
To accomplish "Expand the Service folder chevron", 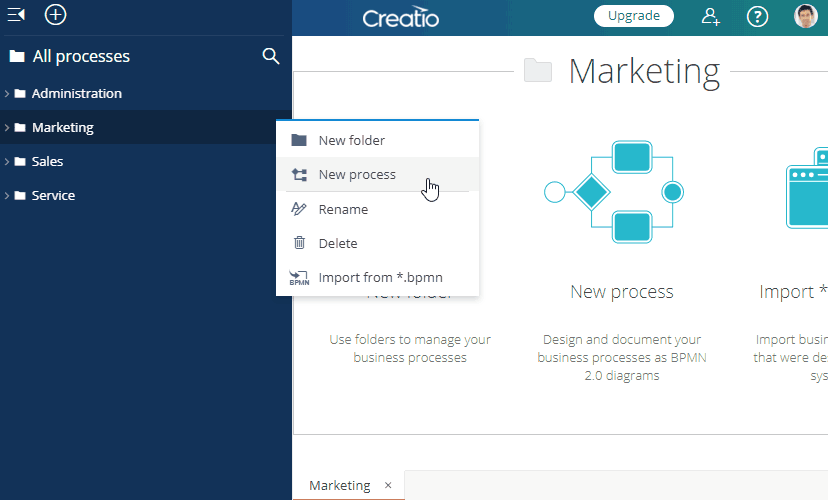I will pos(7,195).
